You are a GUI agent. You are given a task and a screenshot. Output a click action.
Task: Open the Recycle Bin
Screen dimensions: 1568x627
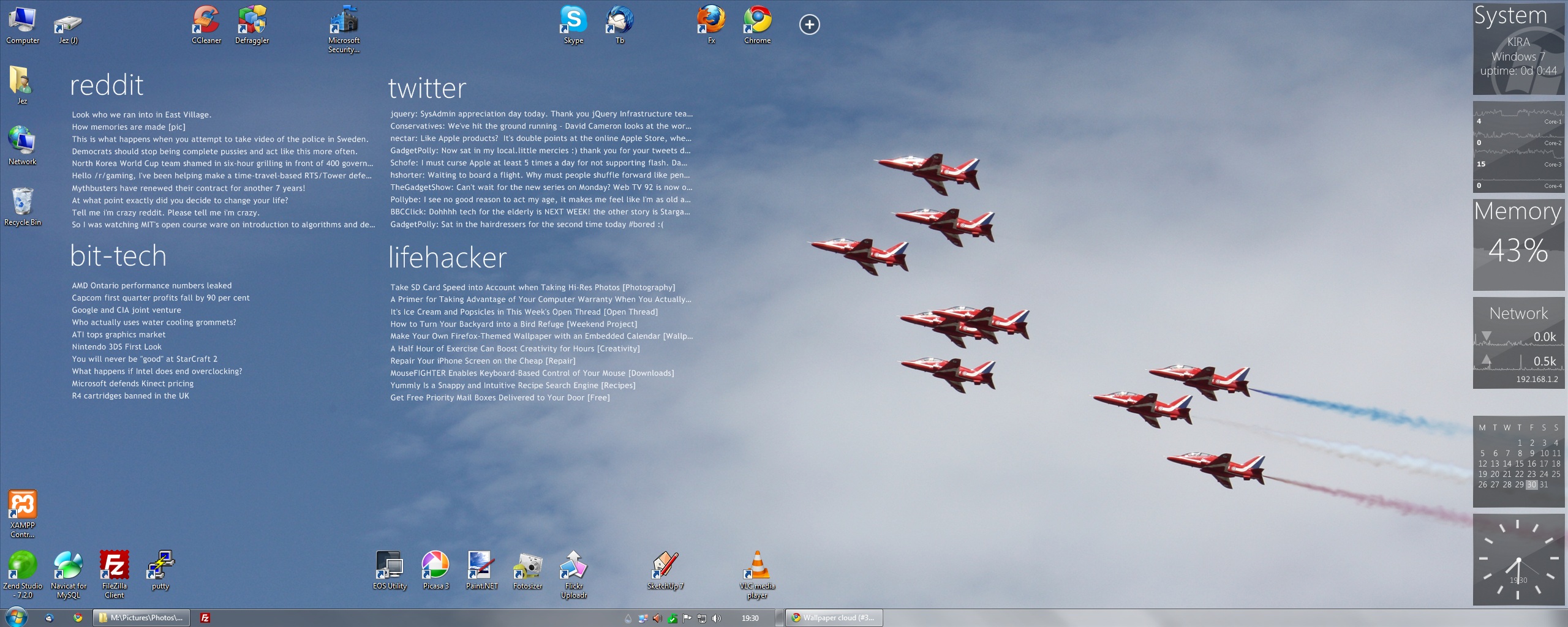(22, 206)
